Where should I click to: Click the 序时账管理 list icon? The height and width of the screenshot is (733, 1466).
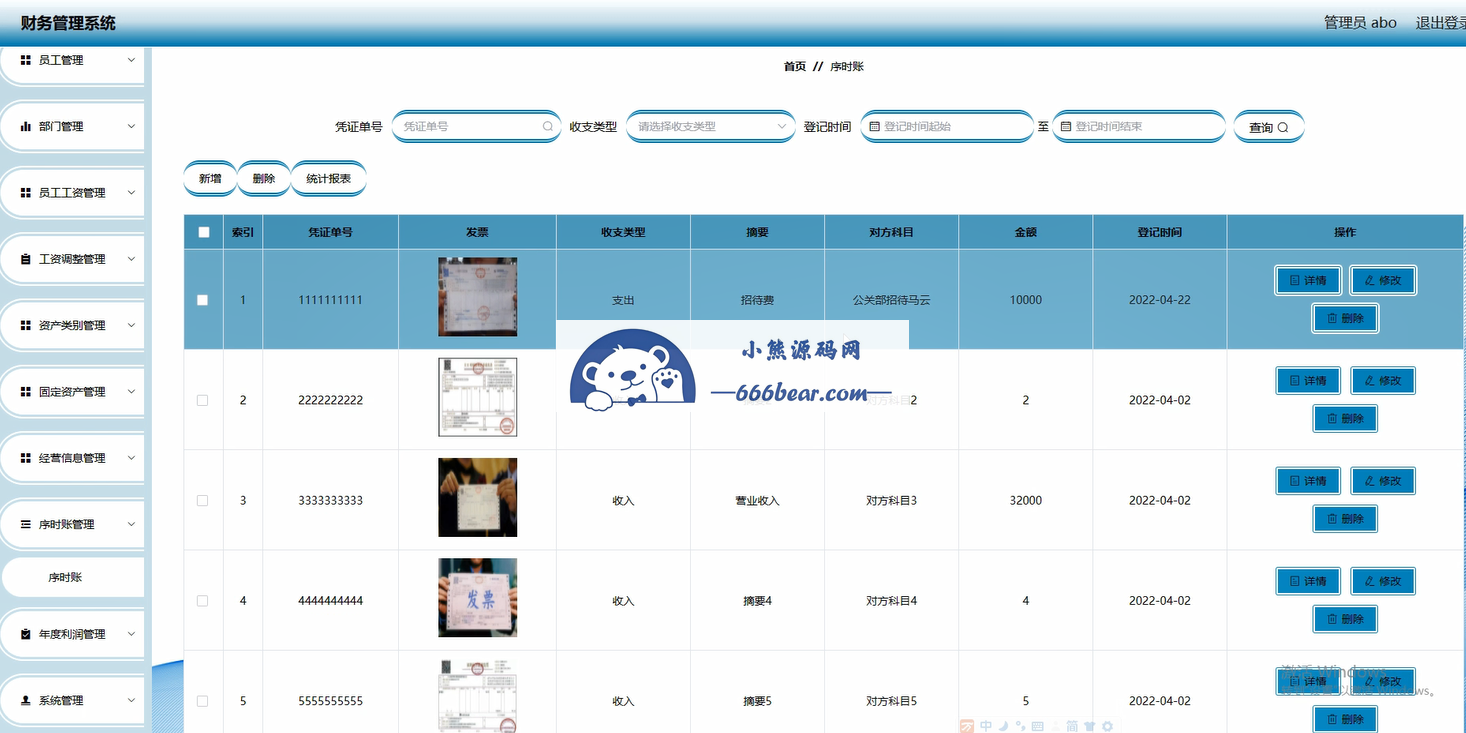click(x=26, y=524)
